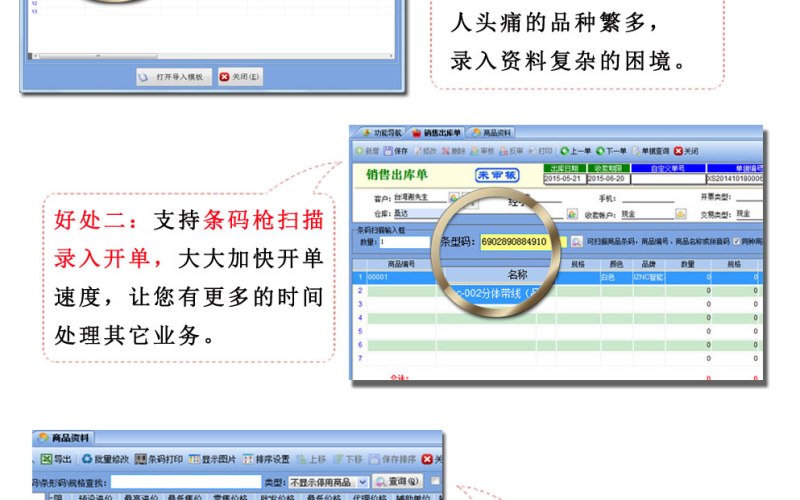Click yellow 条型码 barcode input field
Screen dimensions: 800x500
pos(523,241)
